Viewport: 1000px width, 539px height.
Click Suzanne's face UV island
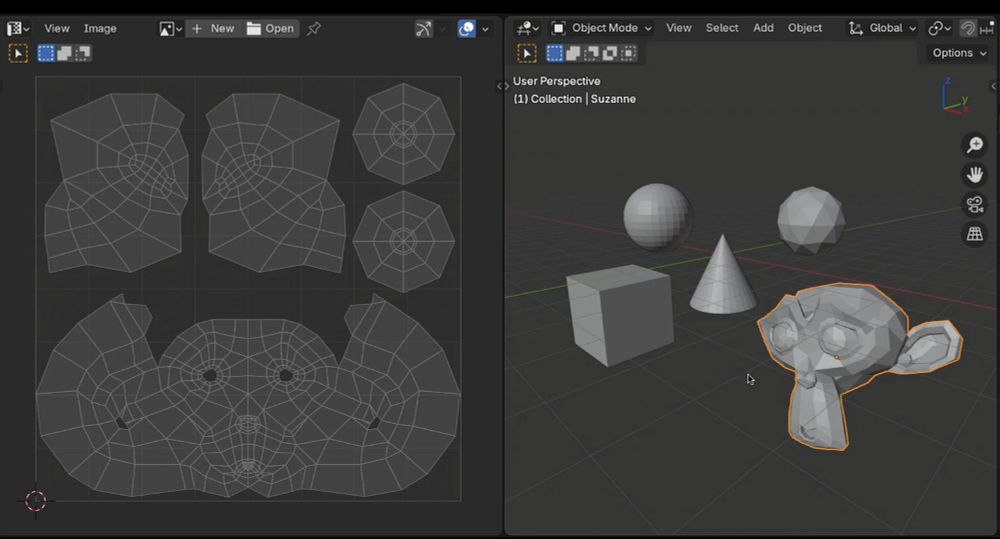[248, 395]
